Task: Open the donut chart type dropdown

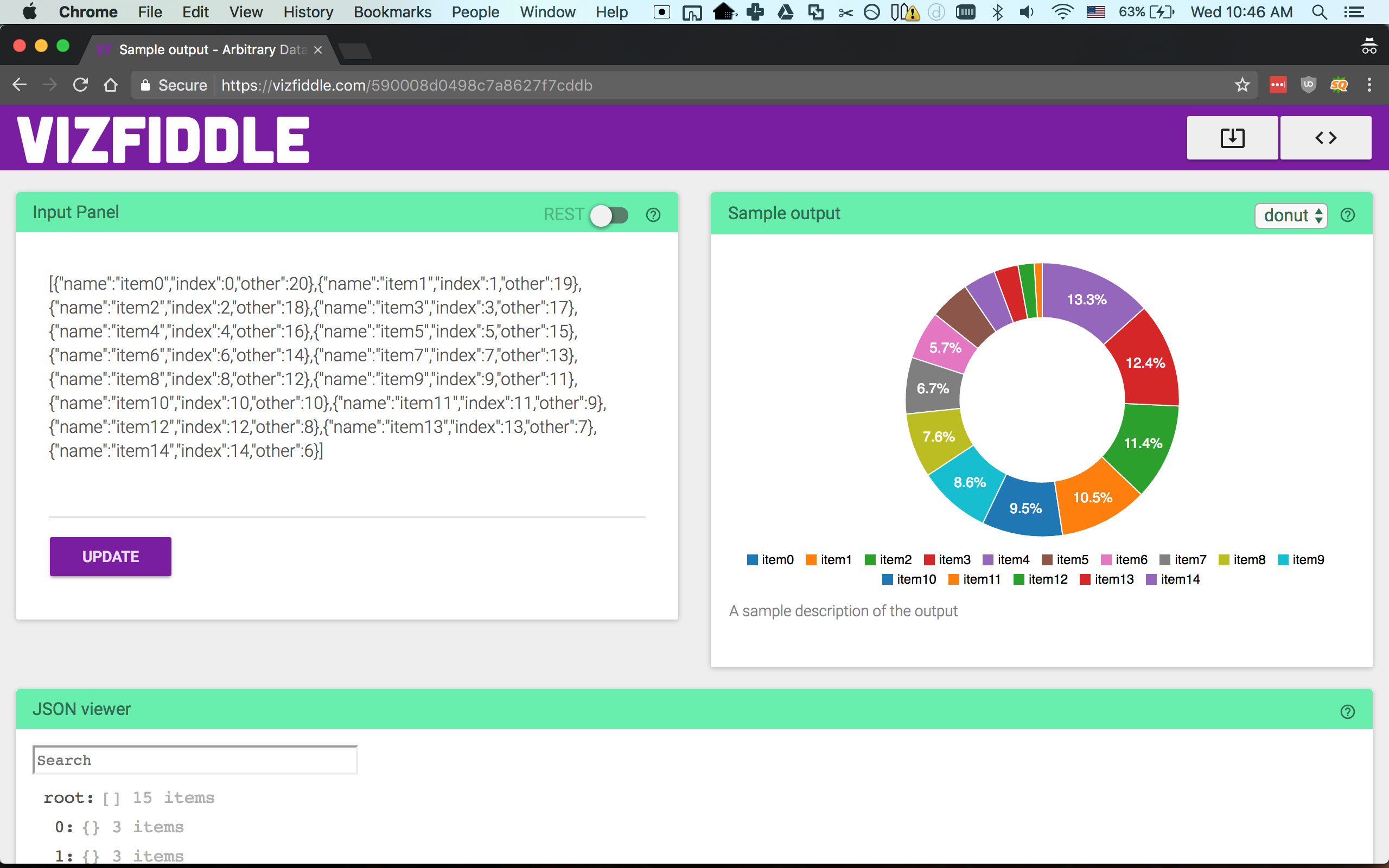Action: click(x=1291, y=215)
